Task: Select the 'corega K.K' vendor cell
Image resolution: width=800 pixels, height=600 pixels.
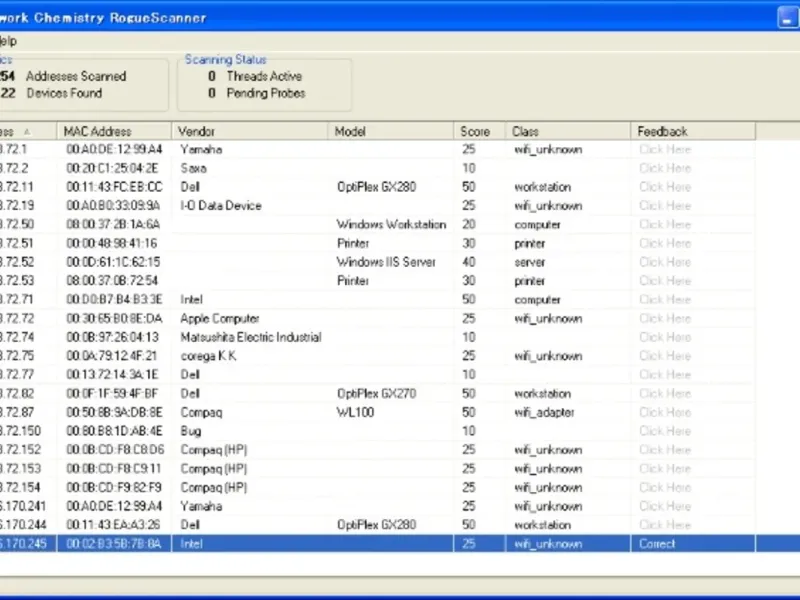Action: click(209, 356)
